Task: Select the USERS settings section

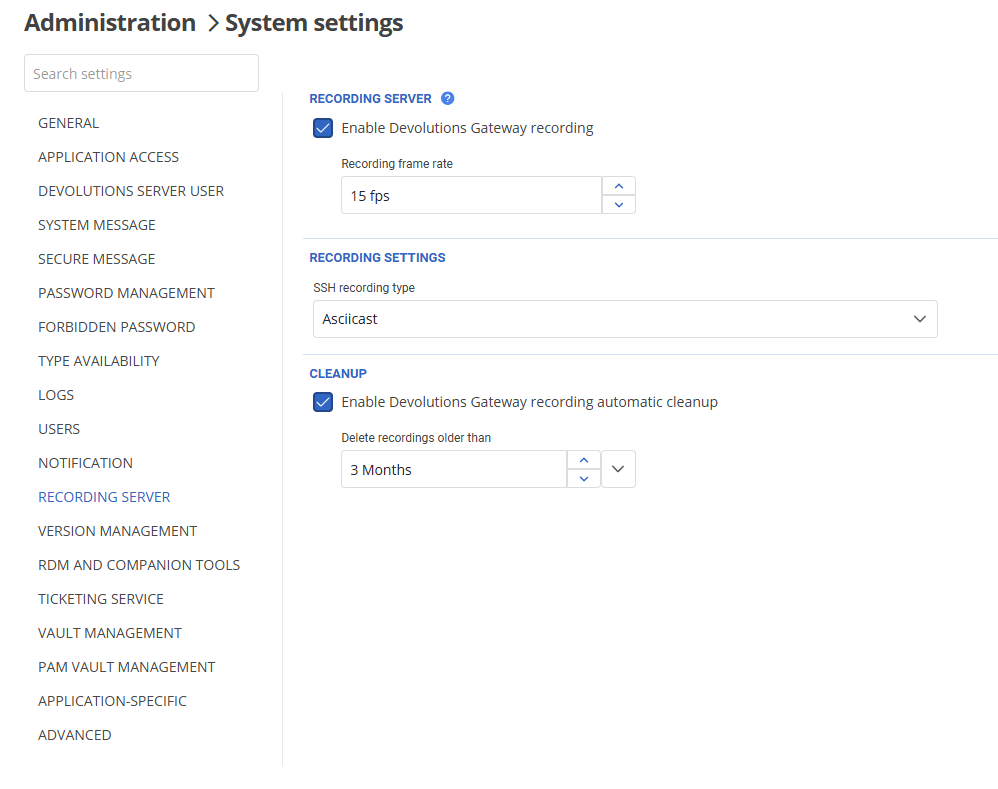Action: click(59, 428)
